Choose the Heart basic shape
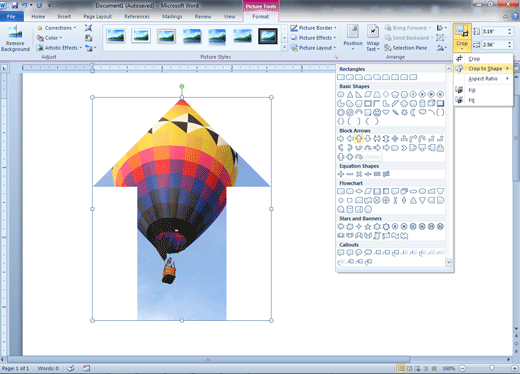The width and height of the screenshot is (520, 374). (386, 112)
